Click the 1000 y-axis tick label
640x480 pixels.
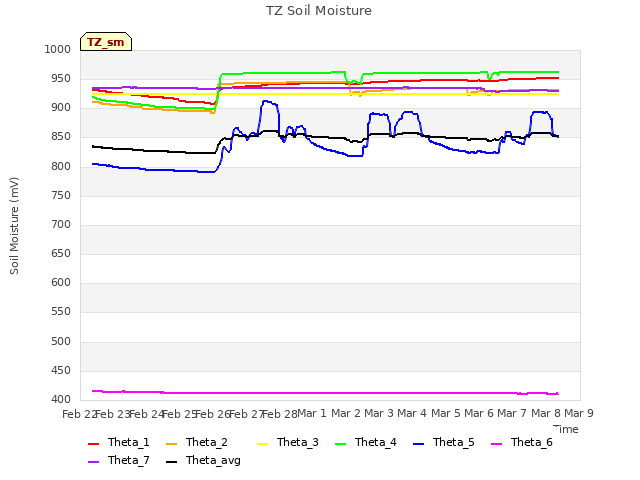click(x=58, y=49)
